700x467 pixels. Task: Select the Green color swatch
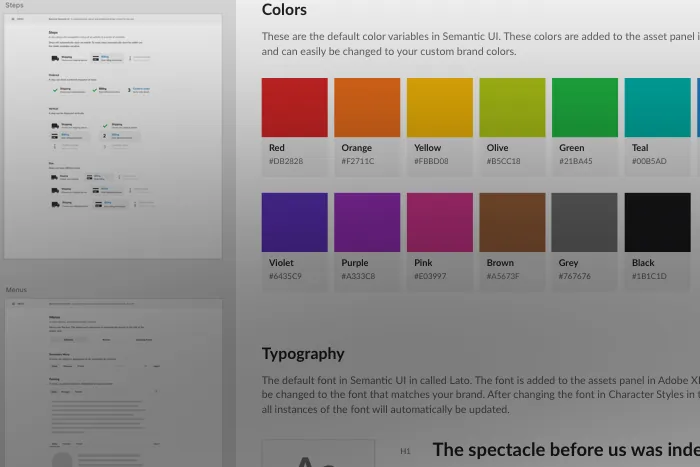click(585, 108)
